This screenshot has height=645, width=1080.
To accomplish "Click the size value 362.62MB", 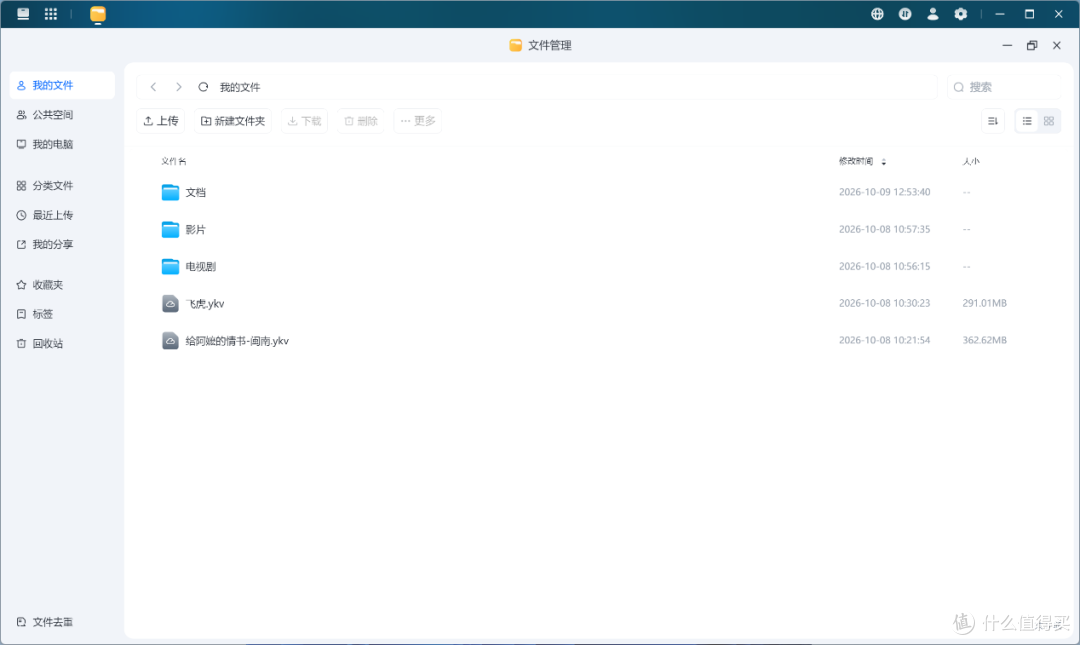I will pyautogui.click(x=984, y=340).
